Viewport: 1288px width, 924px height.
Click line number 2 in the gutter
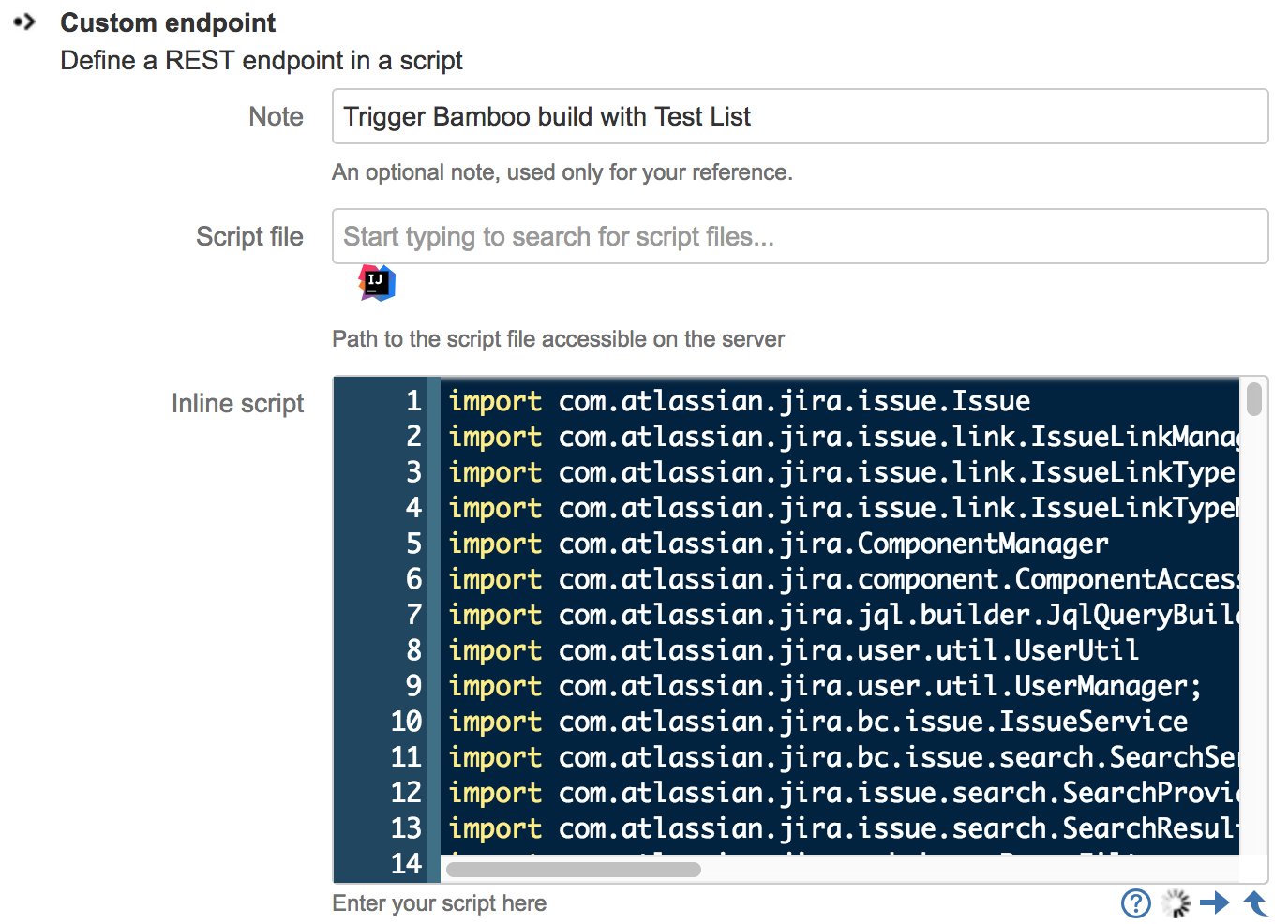pyautogui.click(x=413, y=437)
